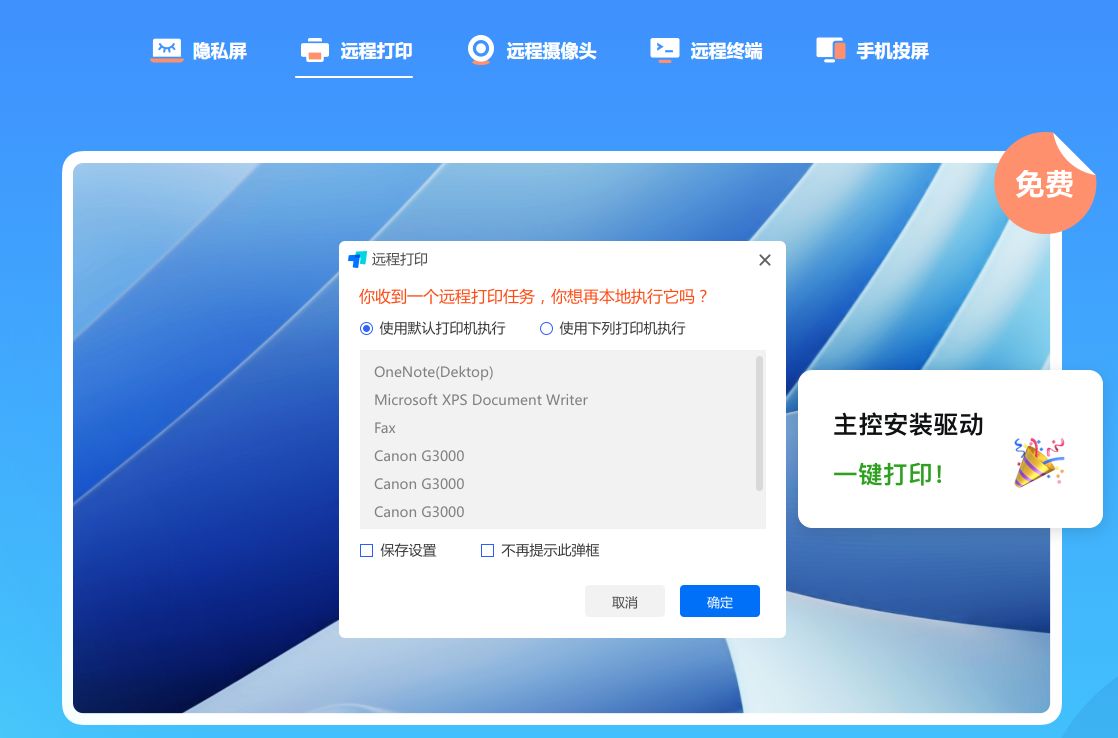Select 使用默认打印机执行 radio option
This screenshot has height=738, width=1118.
[x=366, y=328]
